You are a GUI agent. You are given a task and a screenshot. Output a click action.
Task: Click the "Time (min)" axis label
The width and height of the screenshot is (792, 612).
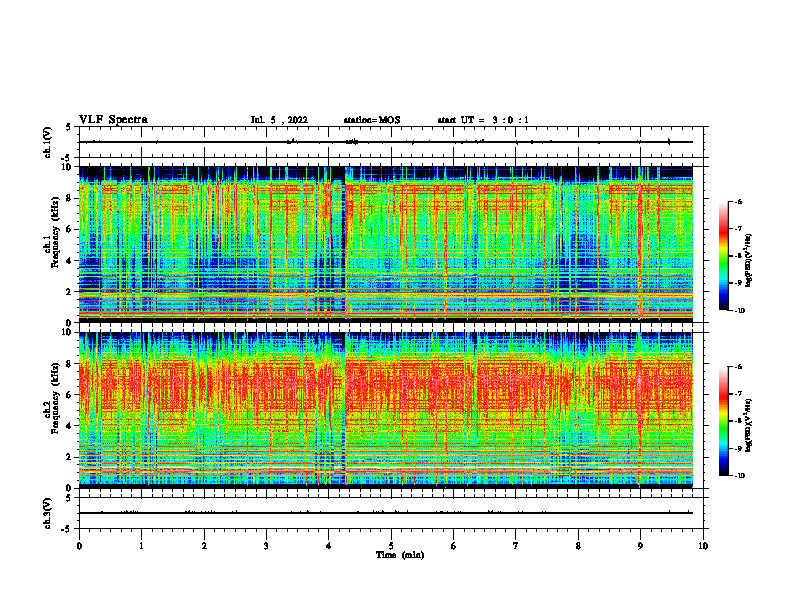[400, 555]
